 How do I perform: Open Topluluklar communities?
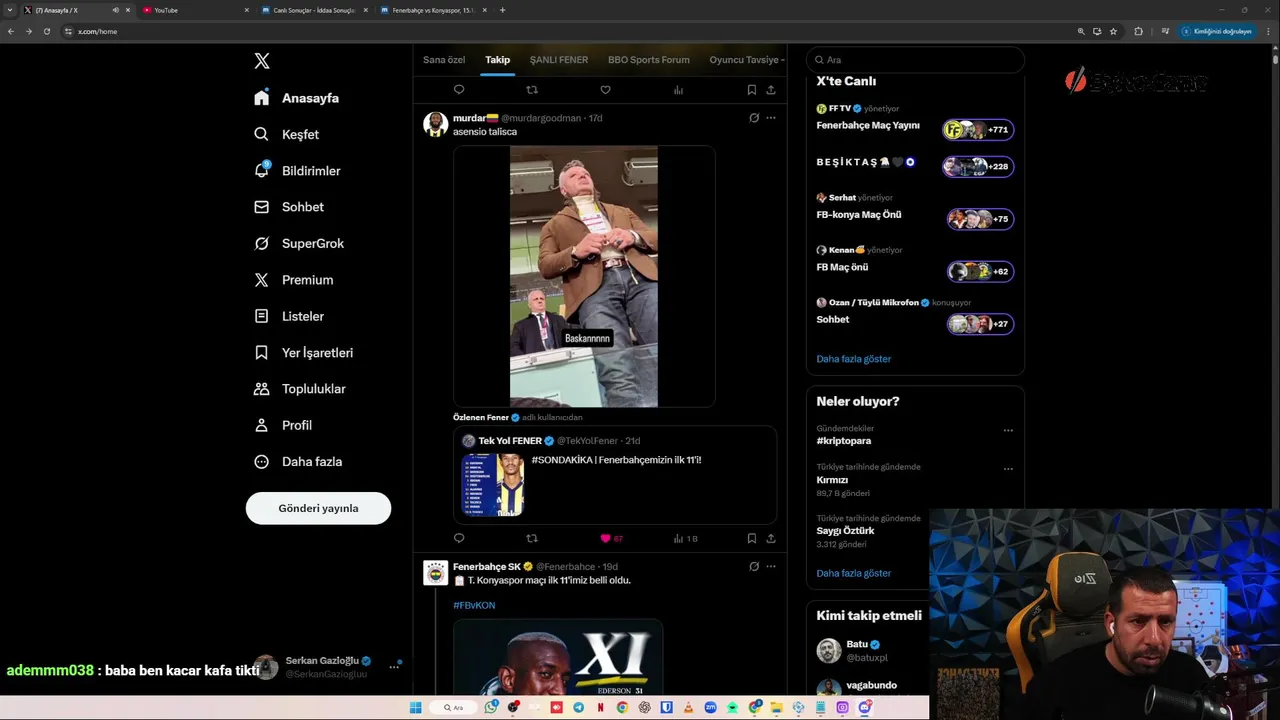click(299, 389)
